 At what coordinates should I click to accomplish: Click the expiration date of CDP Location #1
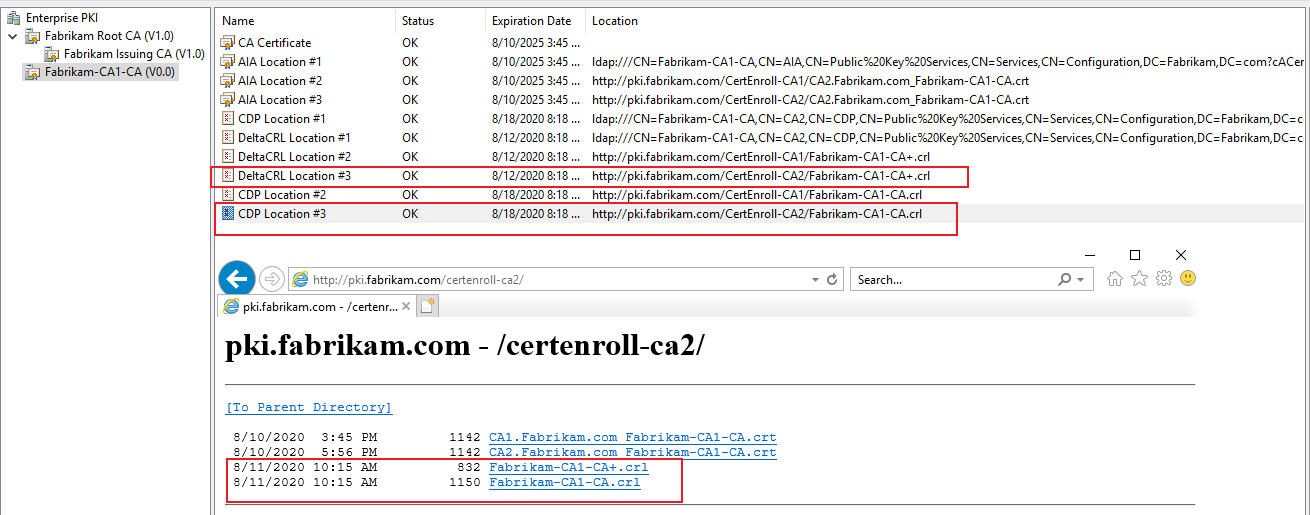click(x=535, y=119)
